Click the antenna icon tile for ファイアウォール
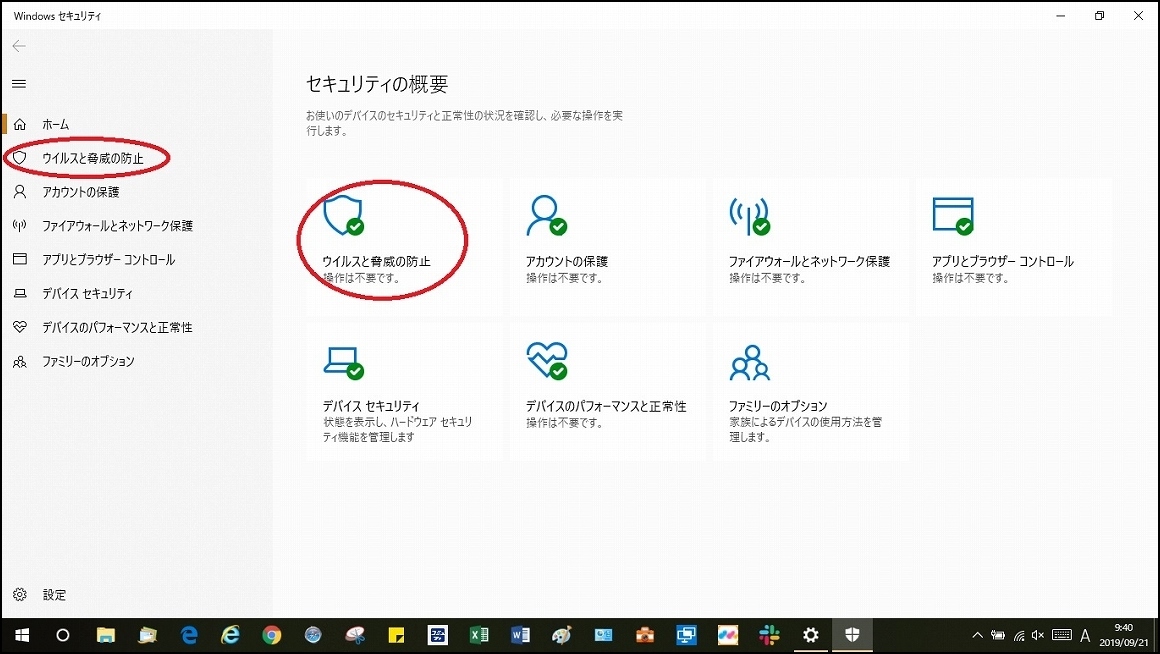The width and height of the screenshot is (1160, 654). click(749, 216)
